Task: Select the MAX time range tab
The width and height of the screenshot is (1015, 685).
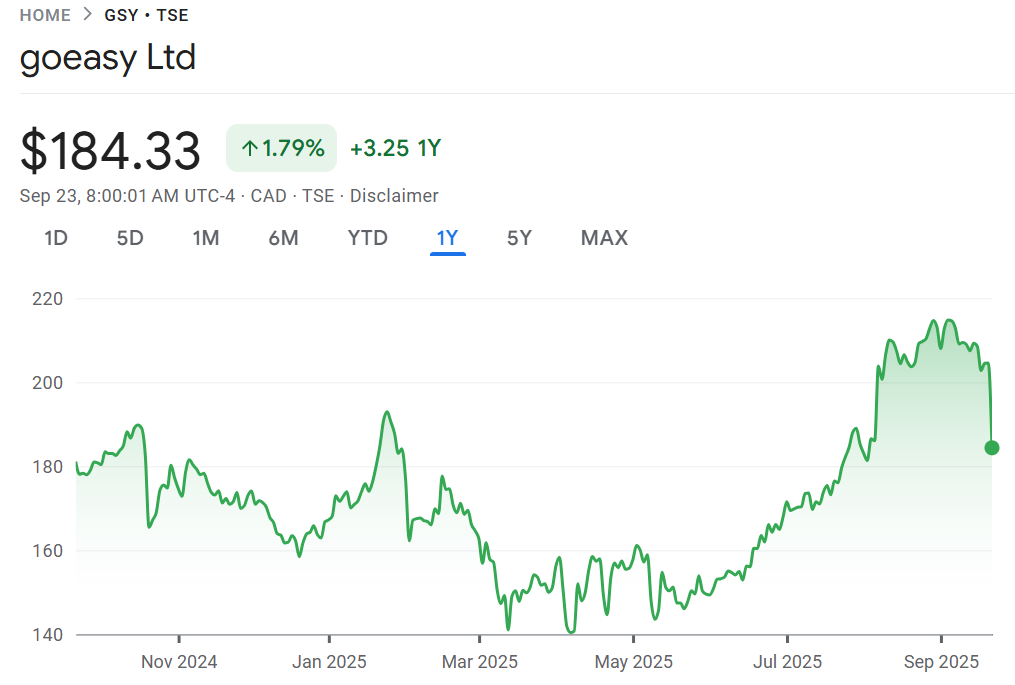Action: tap(604, 238)
